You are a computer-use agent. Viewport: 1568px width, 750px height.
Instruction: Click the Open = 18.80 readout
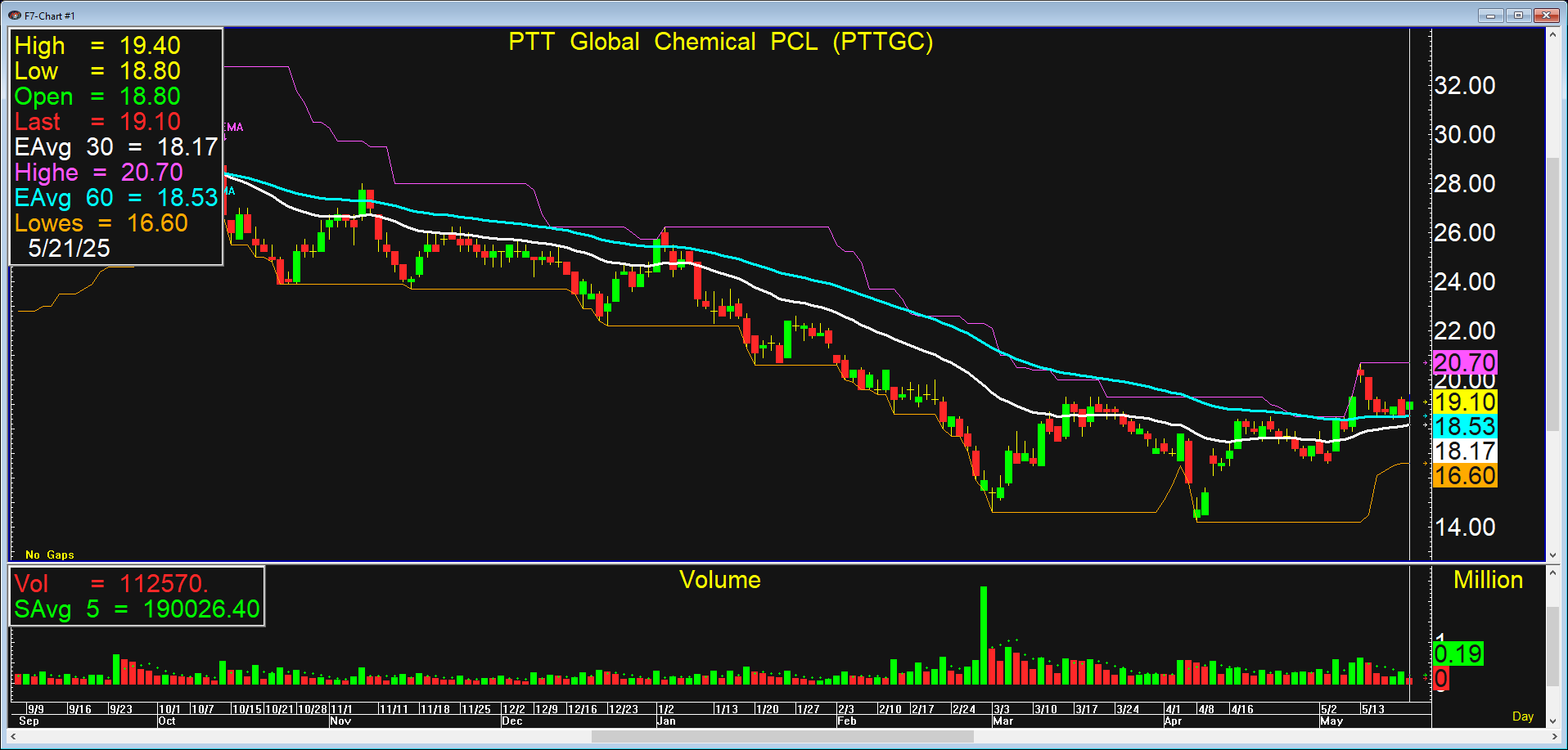click(97, 97)
